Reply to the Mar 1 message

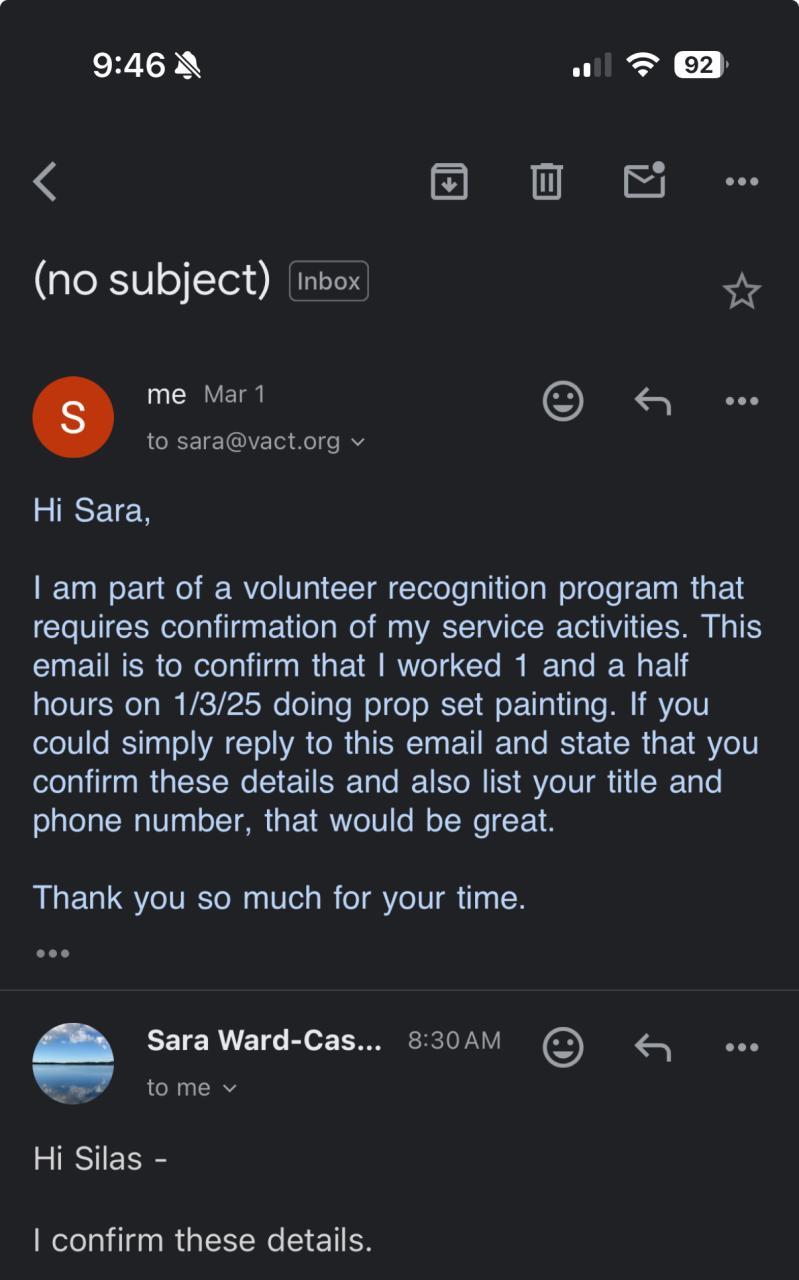(x=652, y=401)
